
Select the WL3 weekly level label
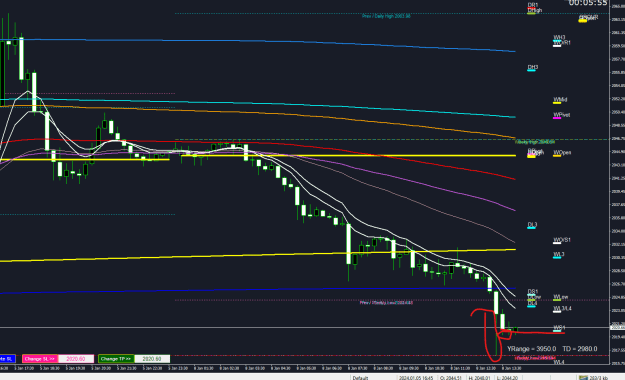(558, 254)
